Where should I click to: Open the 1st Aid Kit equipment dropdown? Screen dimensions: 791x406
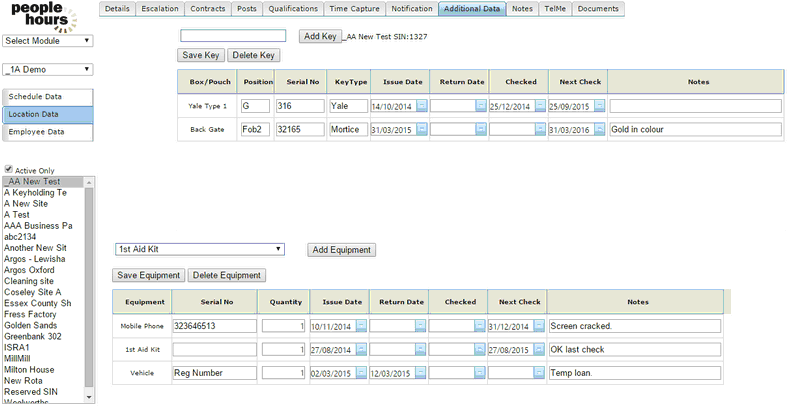coord(200,249)
